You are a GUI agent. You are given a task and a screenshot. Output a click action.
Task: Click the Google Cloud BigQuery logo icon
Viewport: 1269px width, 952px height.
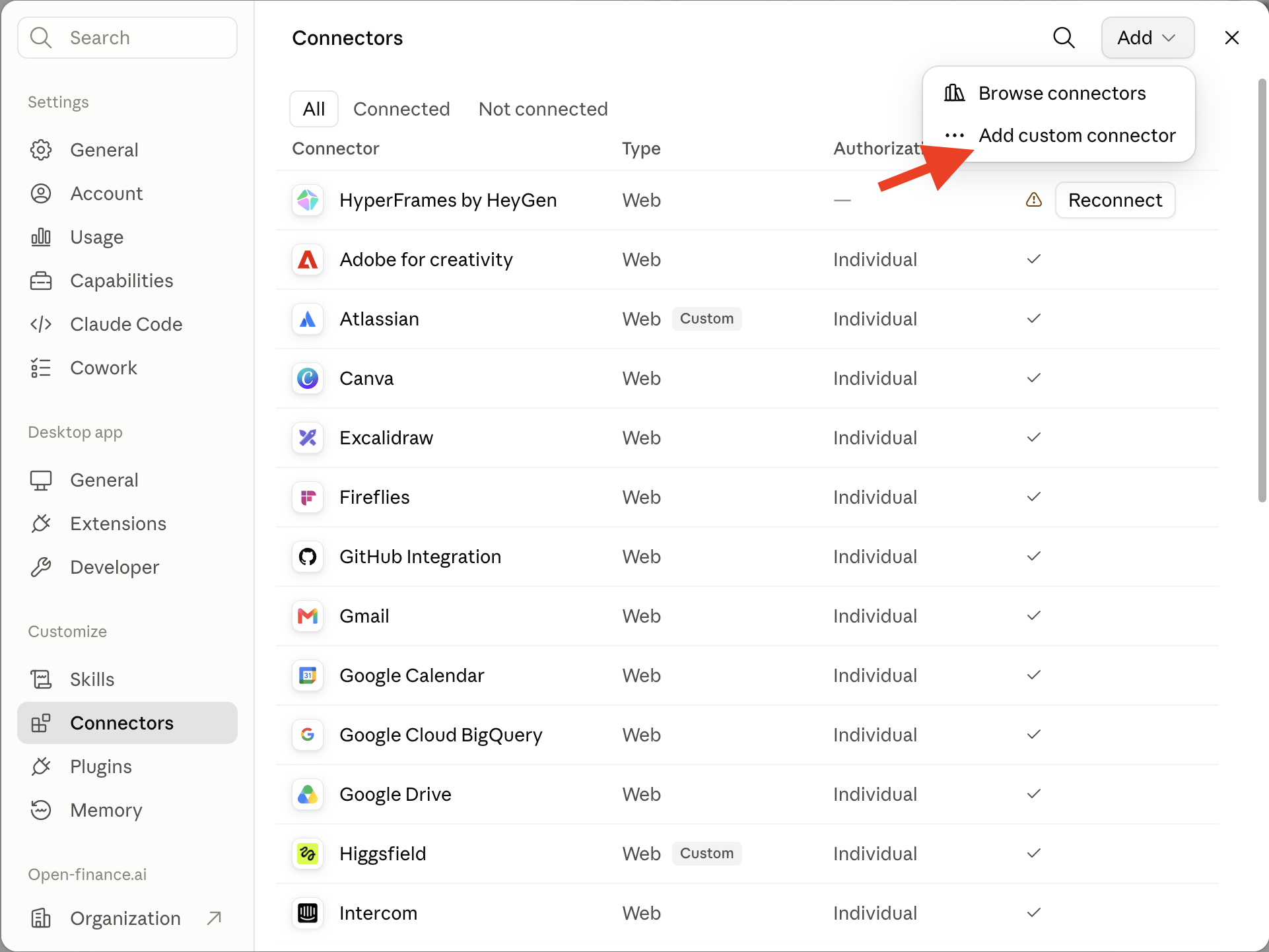308,735
